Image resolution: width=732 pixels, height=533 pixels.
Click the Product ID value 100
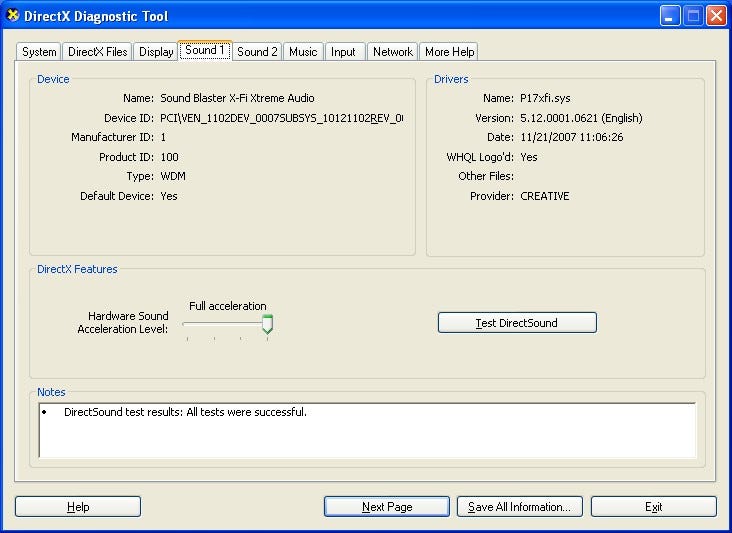coord(169,157)
